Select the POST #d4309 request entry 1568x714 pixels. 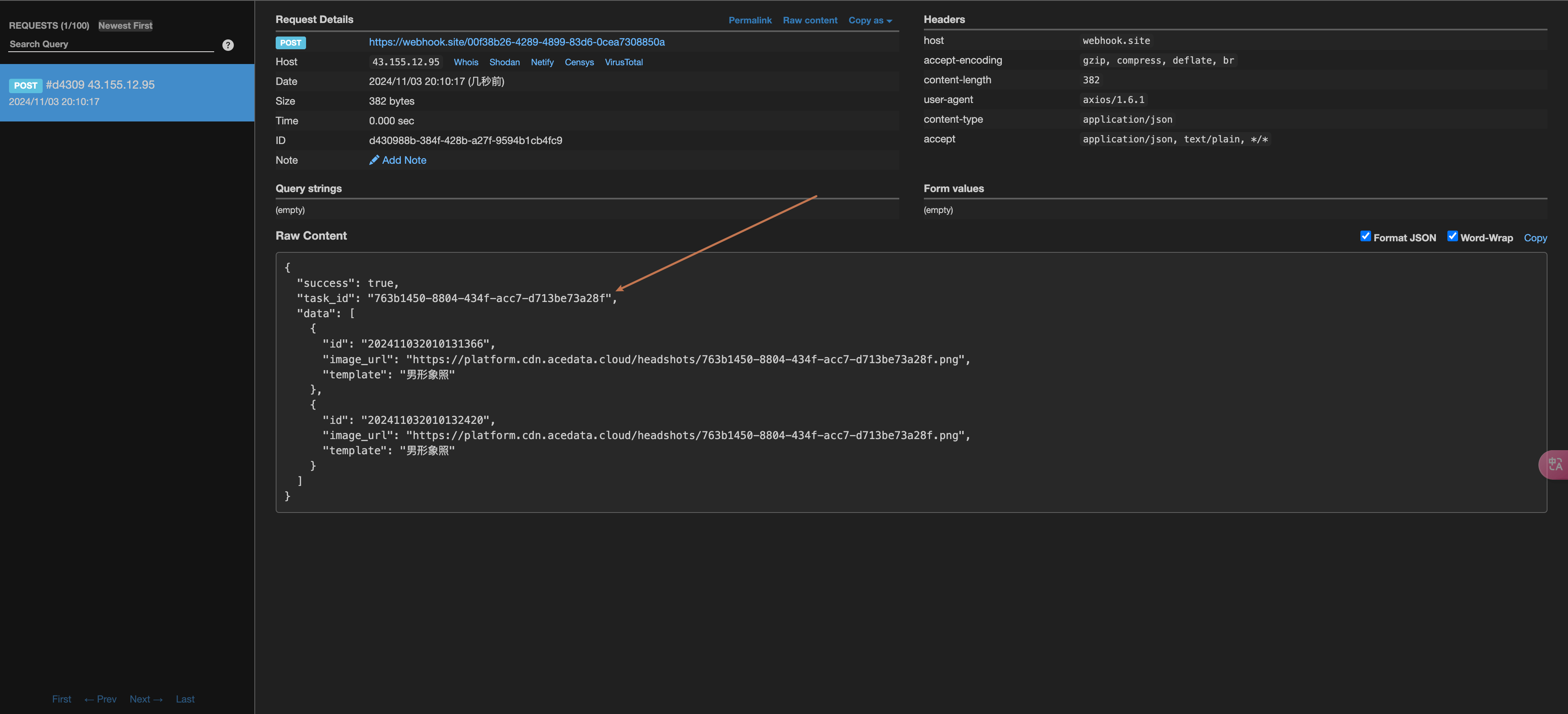coord(127,92)
